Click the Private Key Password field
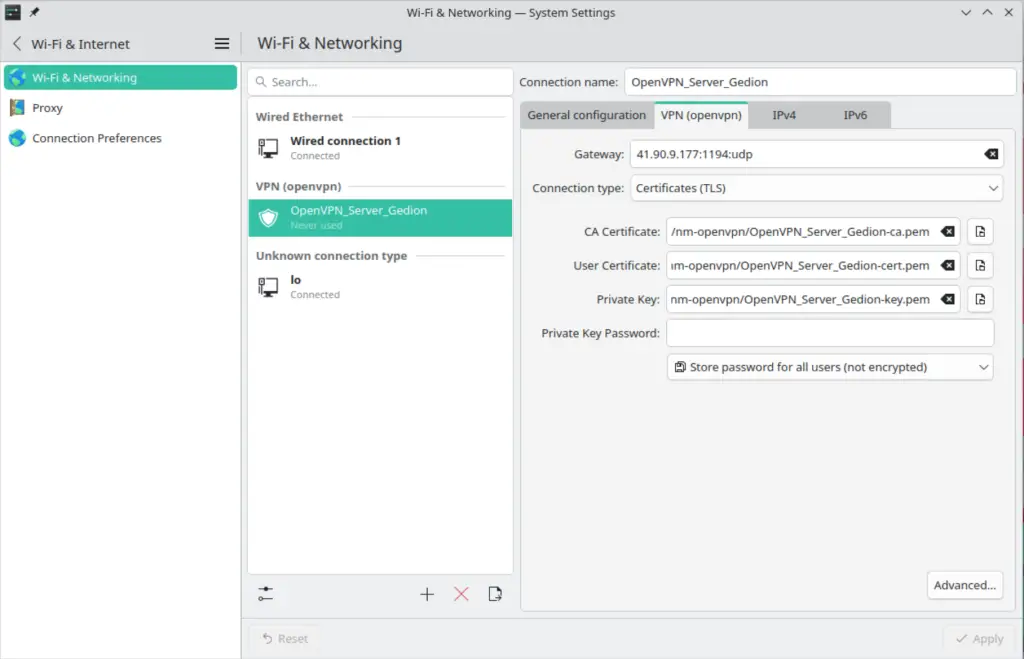 (x=830, y=333)
